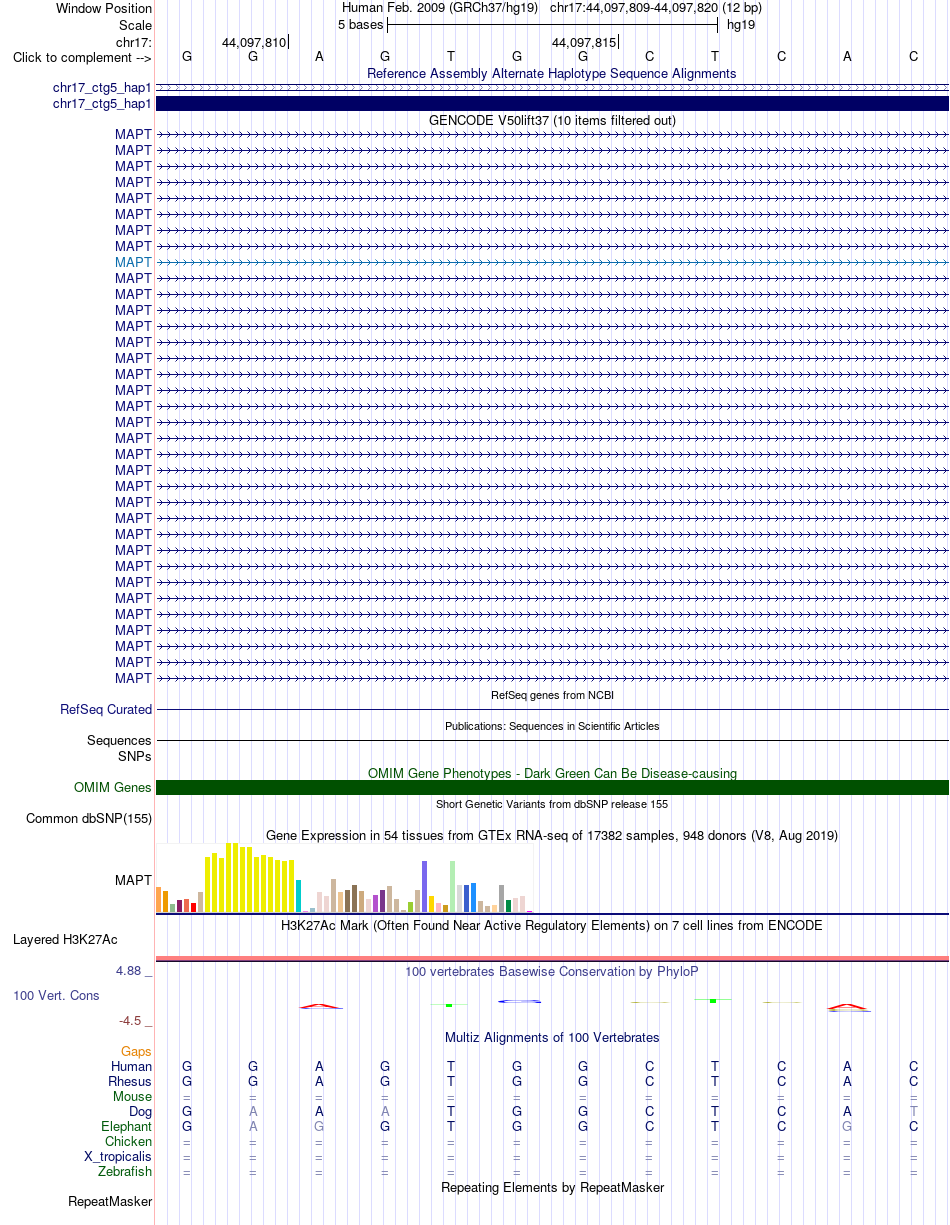This screenshot has width=950, height=1225.
Task: Click the 4.88 upper conservation scale value
Action: 134,971
